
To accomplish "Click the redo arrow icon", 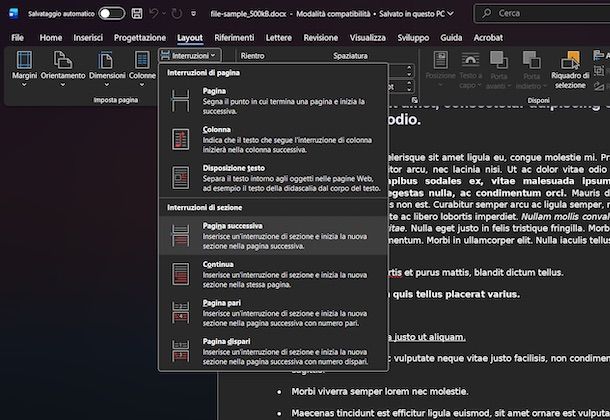I will (x=177, y=14).
